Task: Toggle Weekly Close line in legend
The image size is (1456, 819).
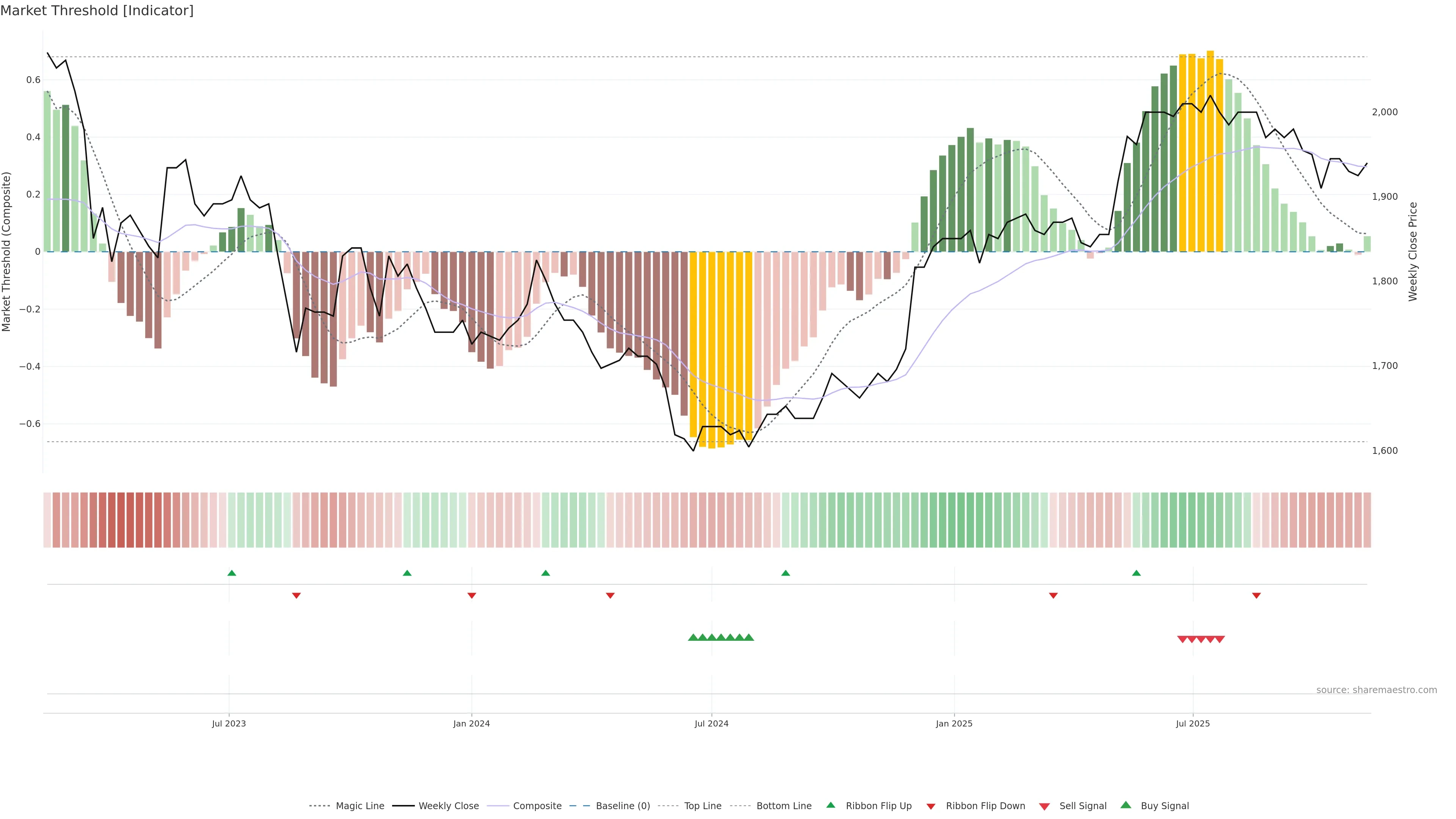Action: [x=448, y=805]
